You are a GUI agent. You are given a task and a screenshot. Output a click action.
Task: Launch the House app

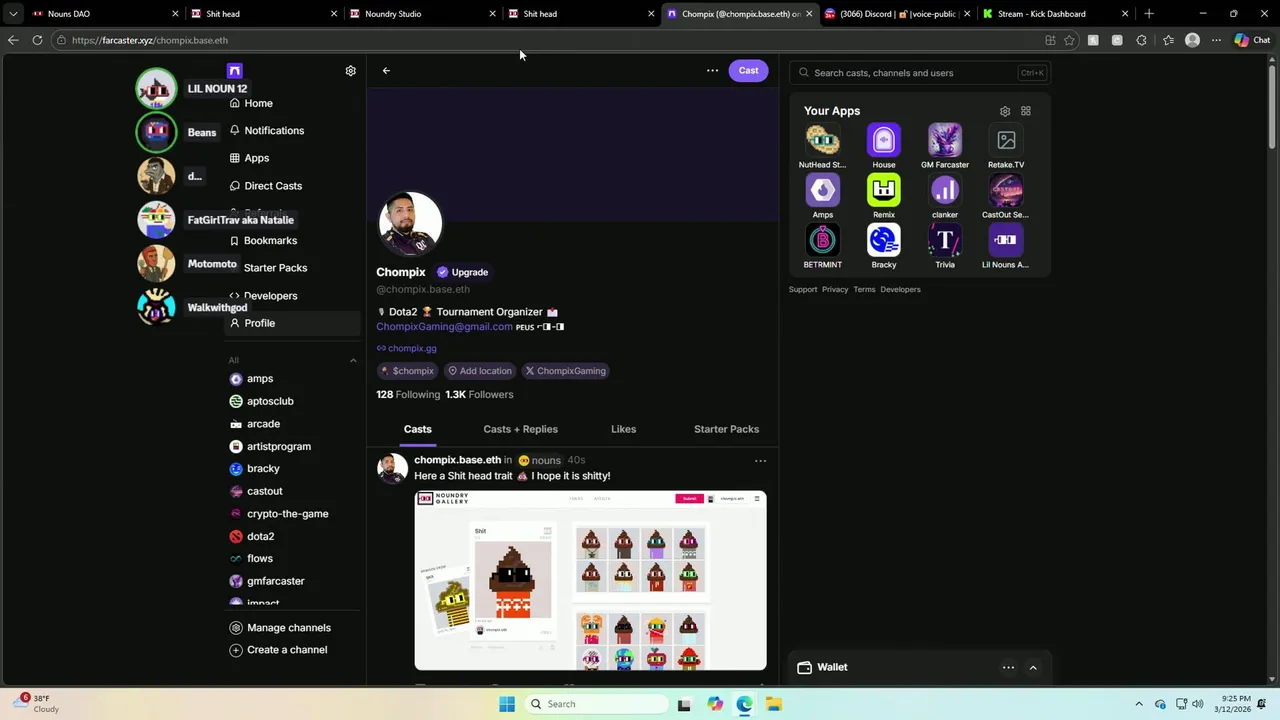[x=883, y=140]
